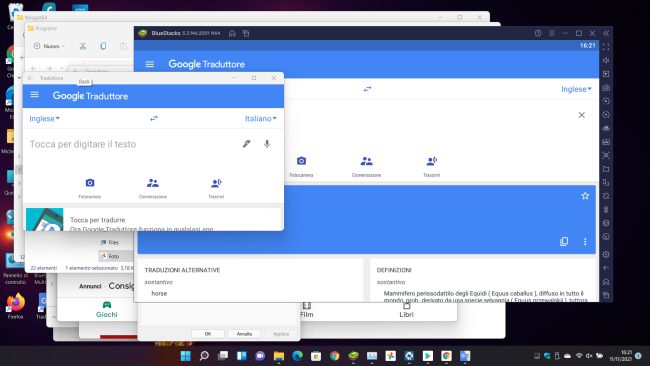The height and width of the screenshot is (366, 650).
Task: Open Trascrivi in small Traduttore window
Action: pos(216,188)
